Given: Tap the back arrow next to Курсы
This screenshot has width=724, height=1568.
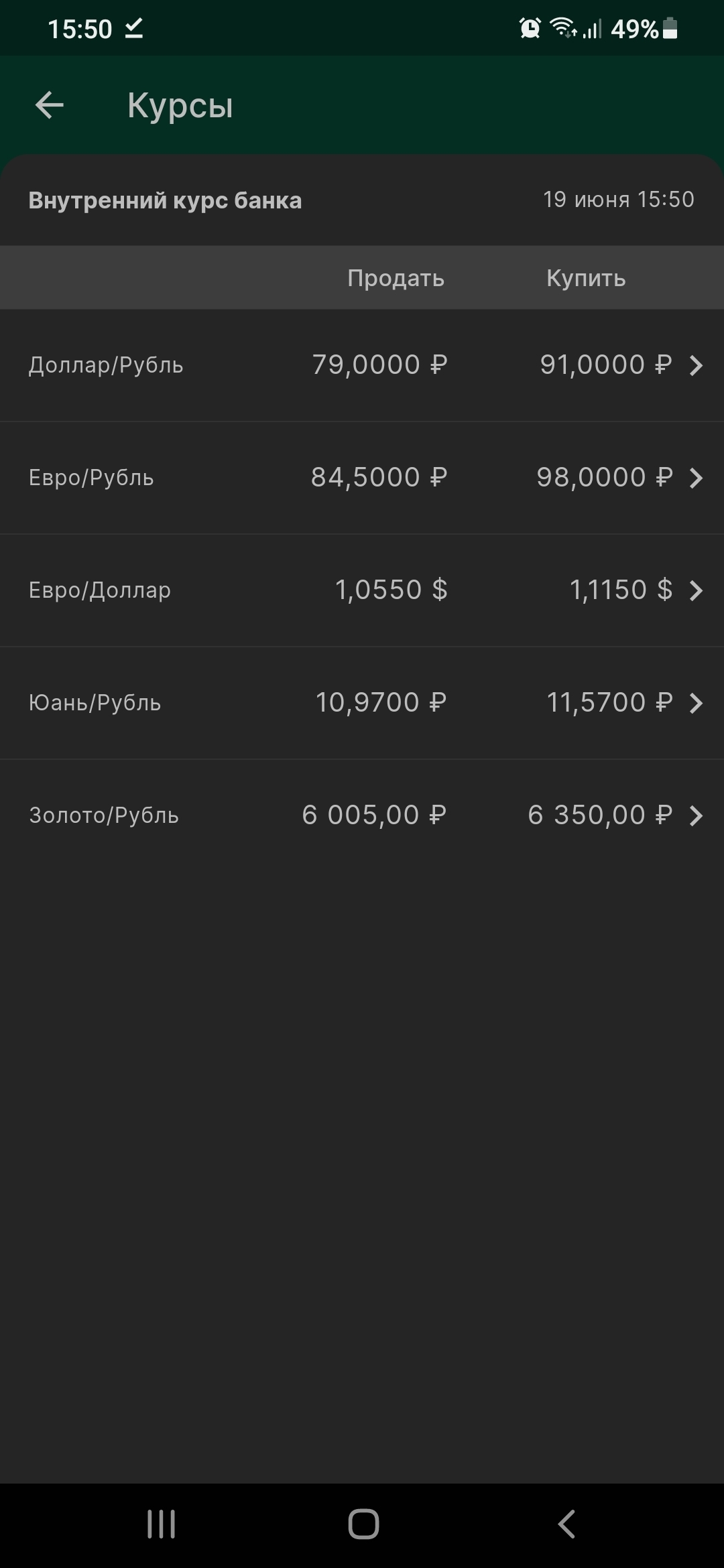Looking at the screenshot, I should [x=50, y=105].
